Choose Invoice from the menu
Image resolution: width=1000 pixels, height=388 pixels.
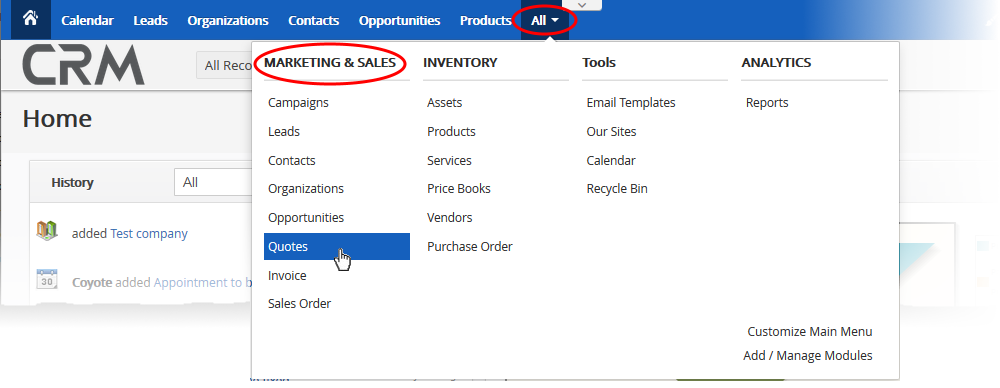click(287, 276)
